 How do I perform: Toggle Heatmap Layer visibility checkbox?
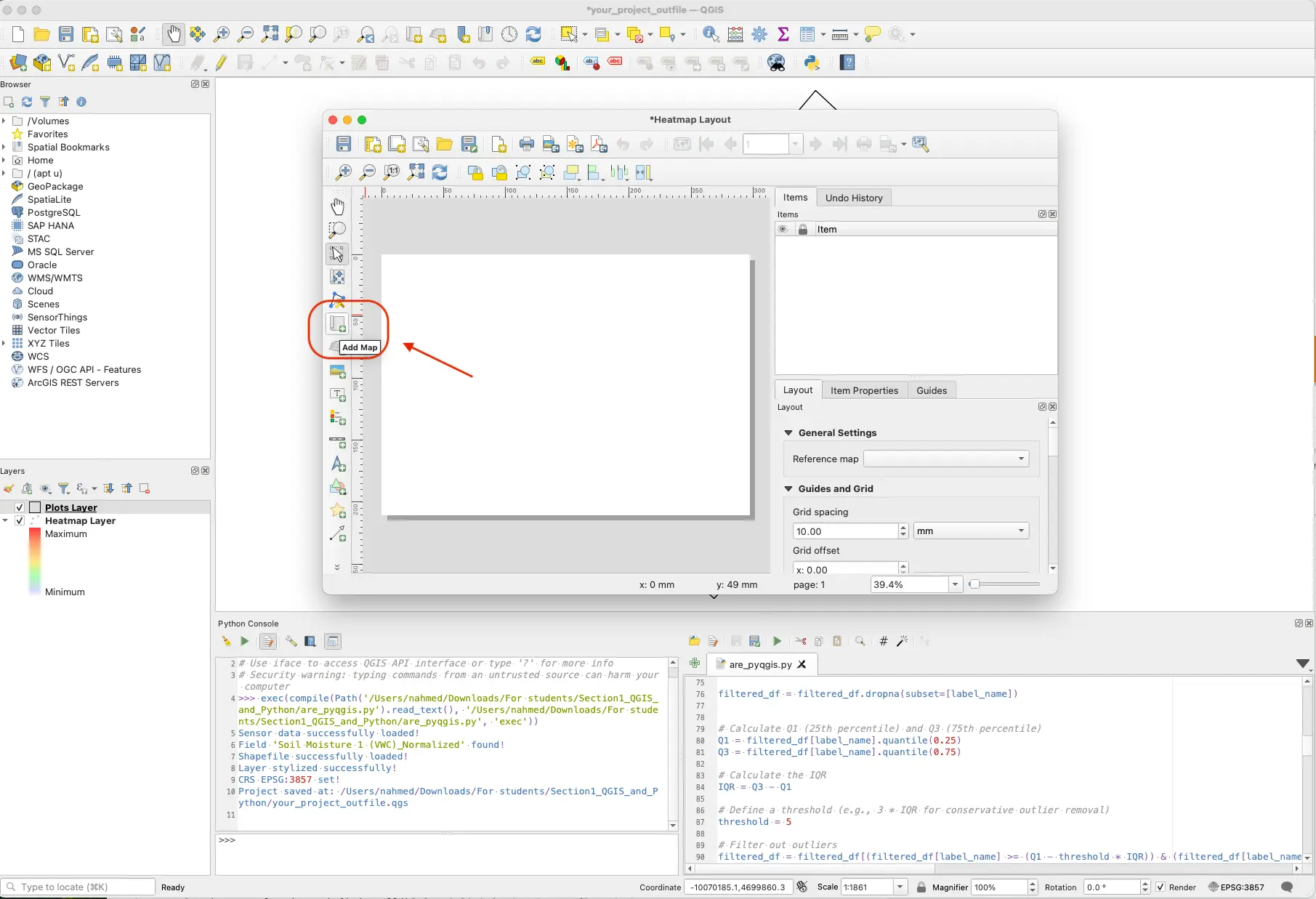(x=20, y=520)
